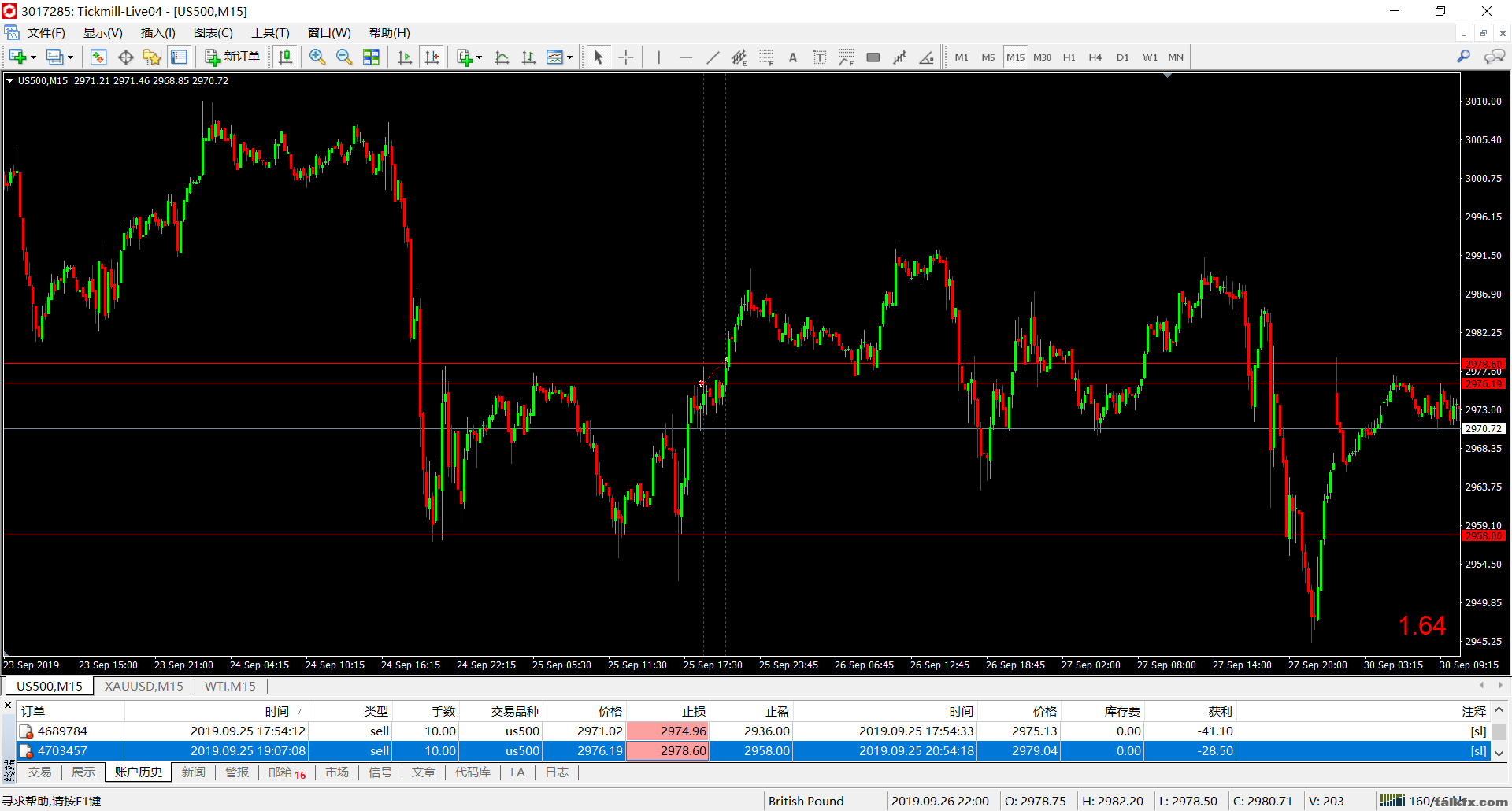Screen dimensions: 1512x811
Task: Open the add indicators icon
Action: coord(465,57)
